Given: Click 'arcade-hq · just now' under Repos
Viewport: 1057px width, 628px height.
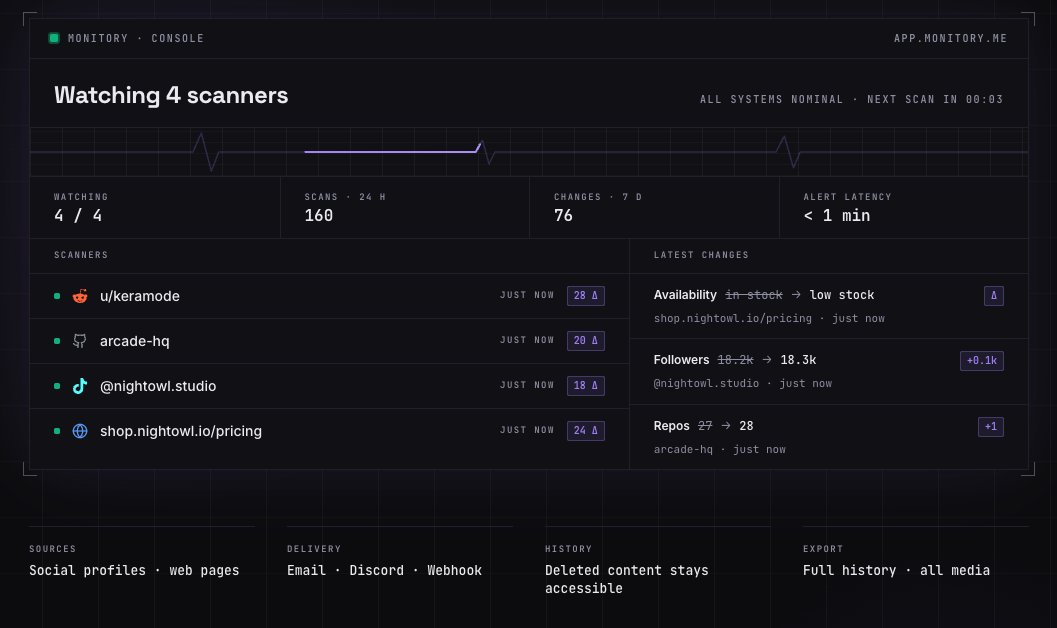Looking at the screenshot, I should pos(719,449).
